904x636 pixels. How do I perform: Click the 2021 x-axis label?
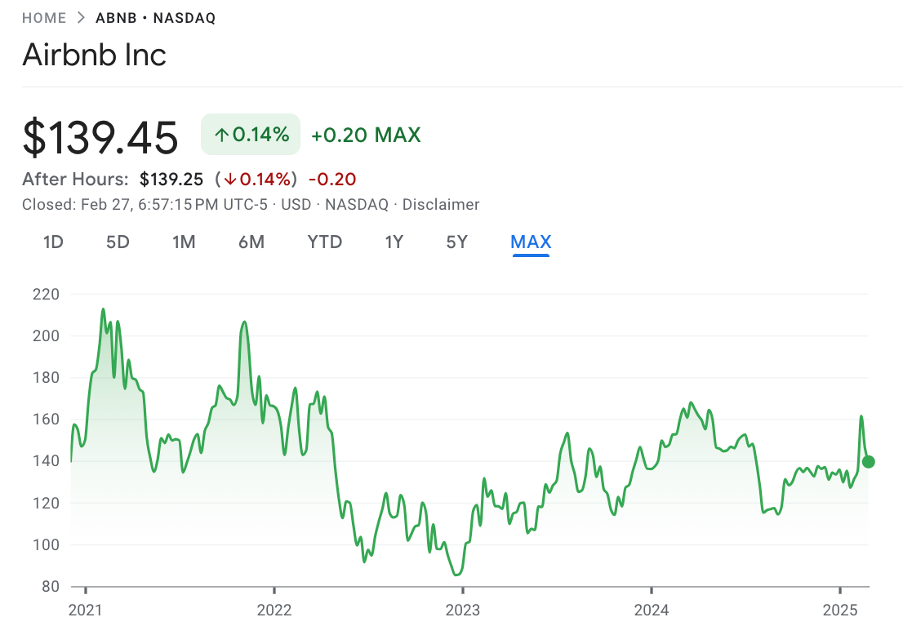click(x=85, y=610)
